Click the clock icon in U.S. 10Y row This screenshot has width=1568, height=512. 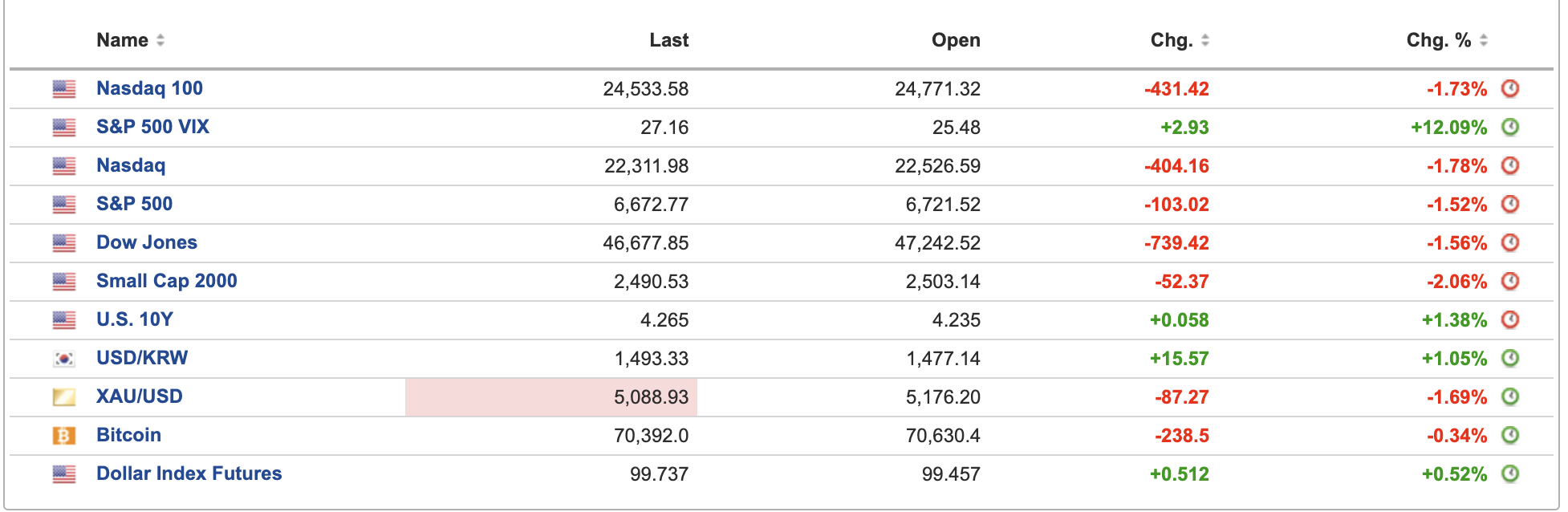[1510, 319]
